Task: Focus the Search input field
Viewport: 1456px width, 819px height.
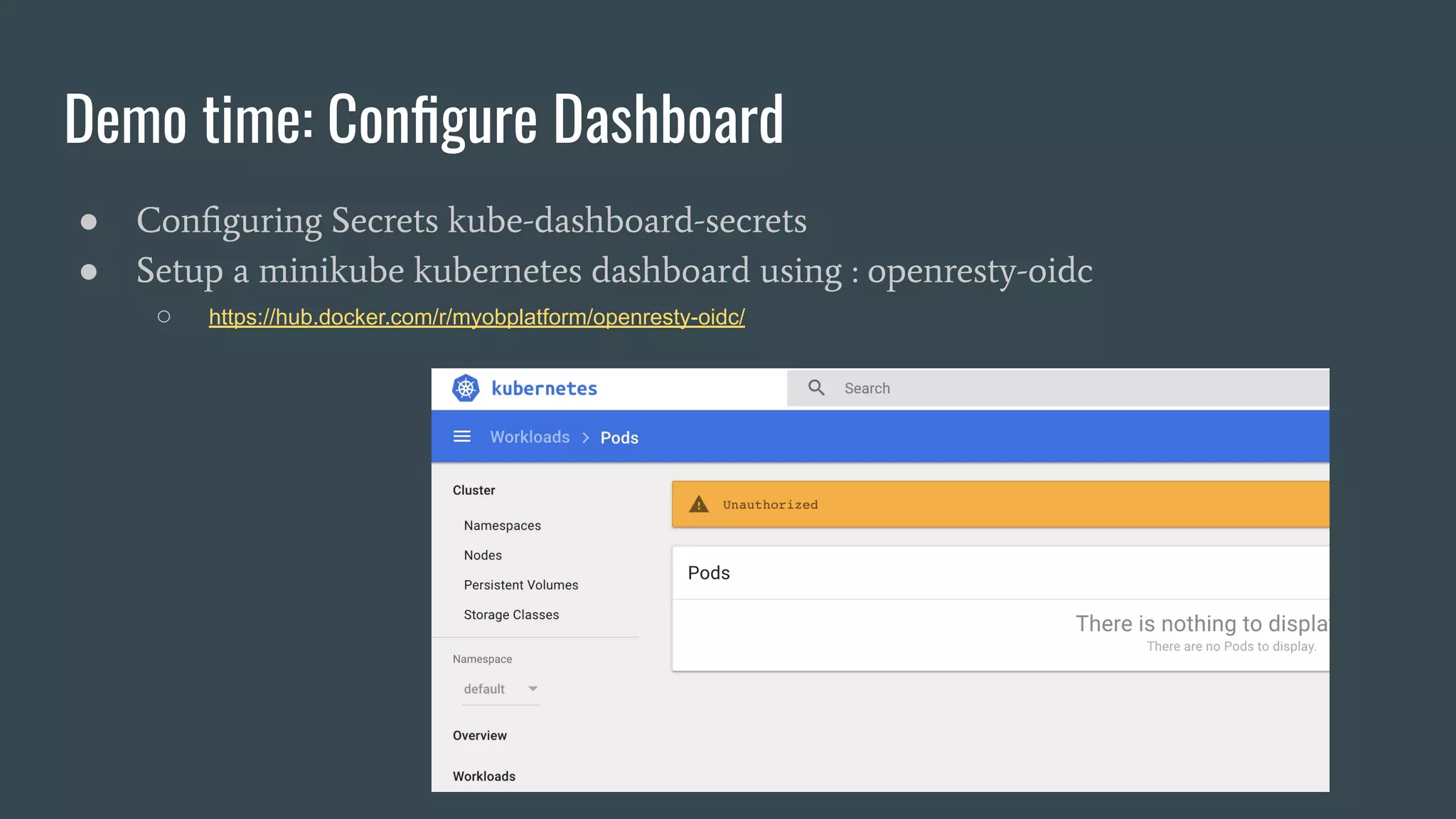Action: [1058, 388]
